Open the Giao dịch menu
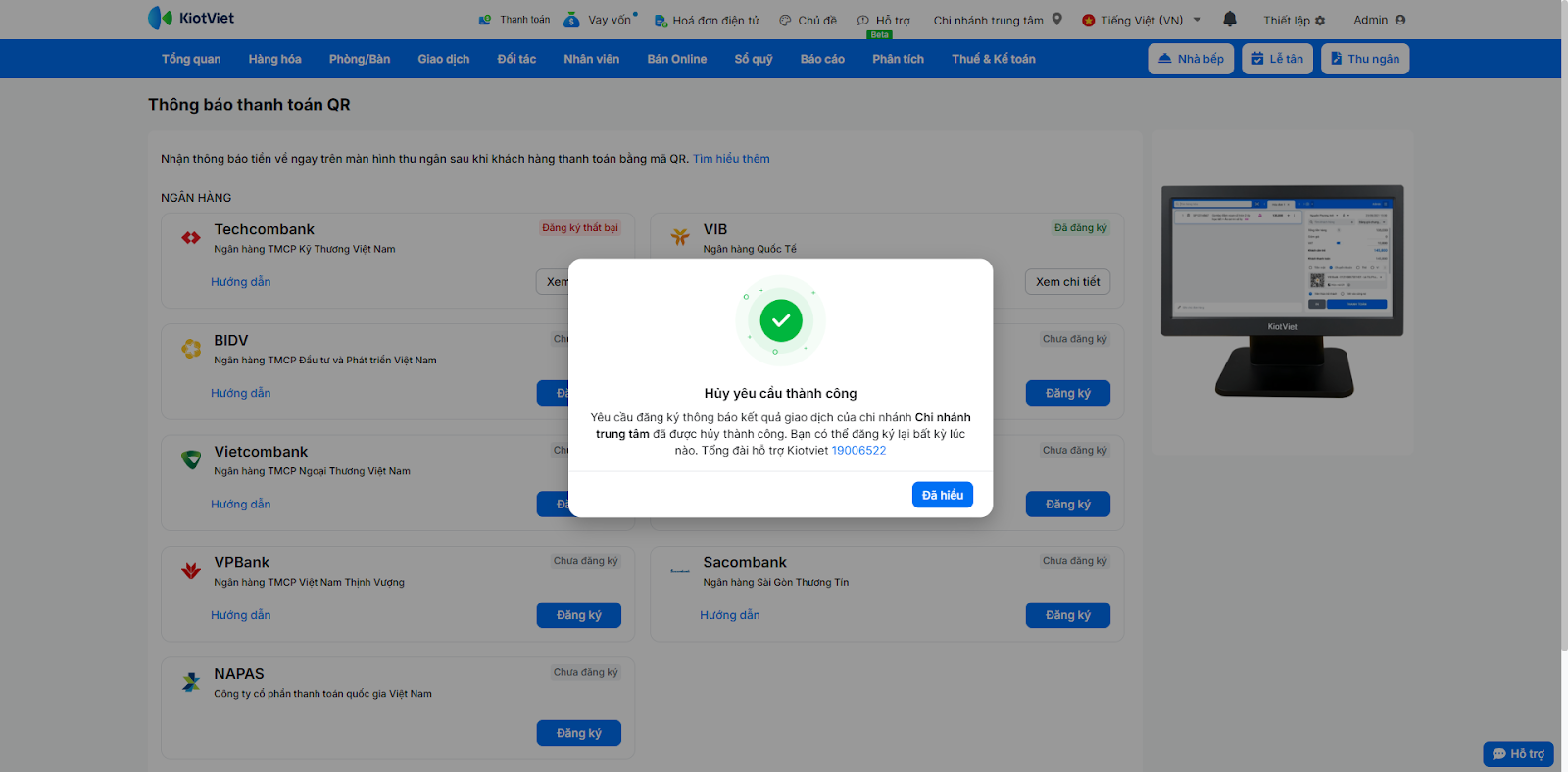Image resolution: width=1568 pixels, height=772 pixels. [444, 59]
